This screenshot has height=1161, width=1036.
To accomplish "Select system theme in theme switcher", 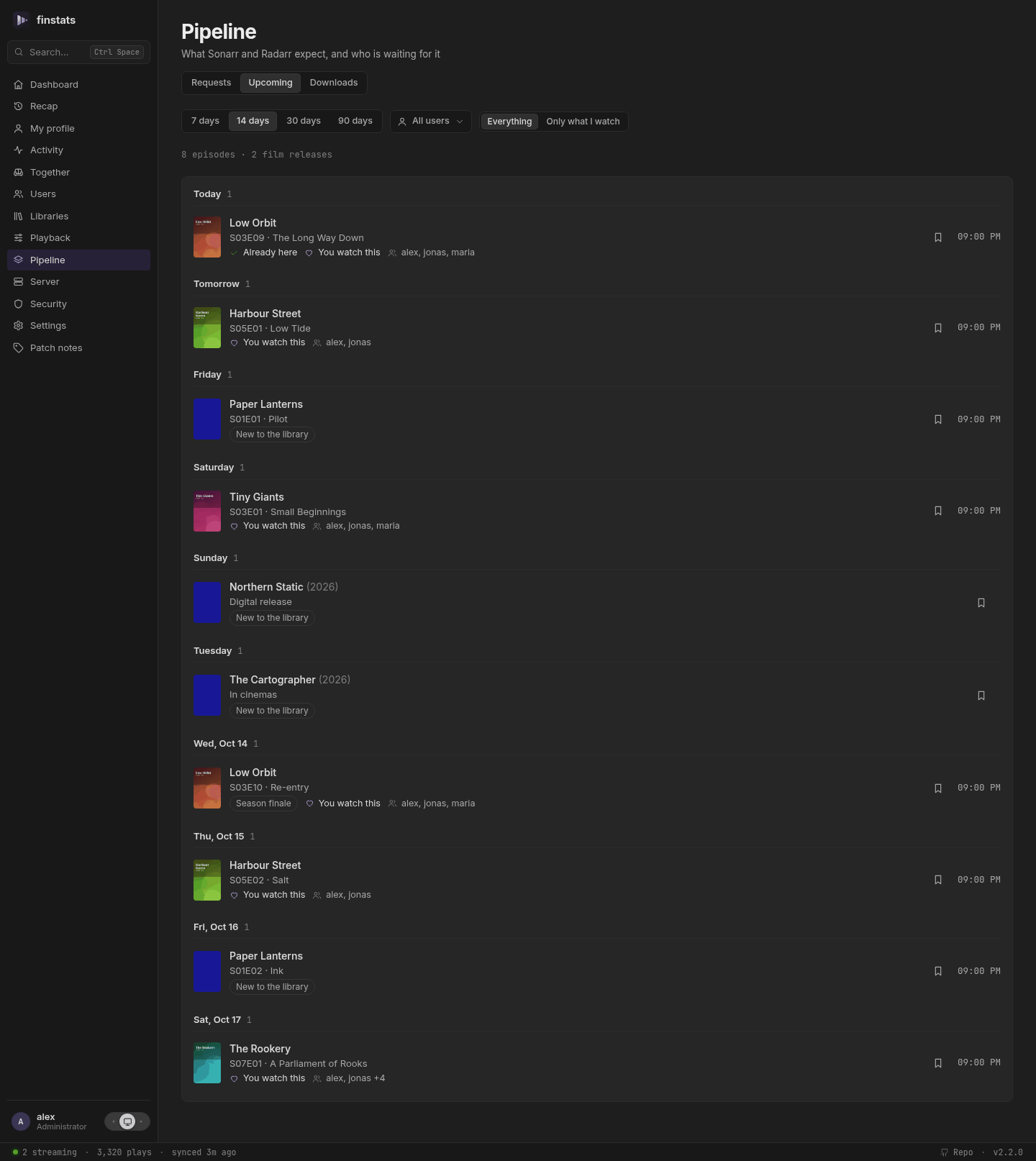I will point(127,1121).
